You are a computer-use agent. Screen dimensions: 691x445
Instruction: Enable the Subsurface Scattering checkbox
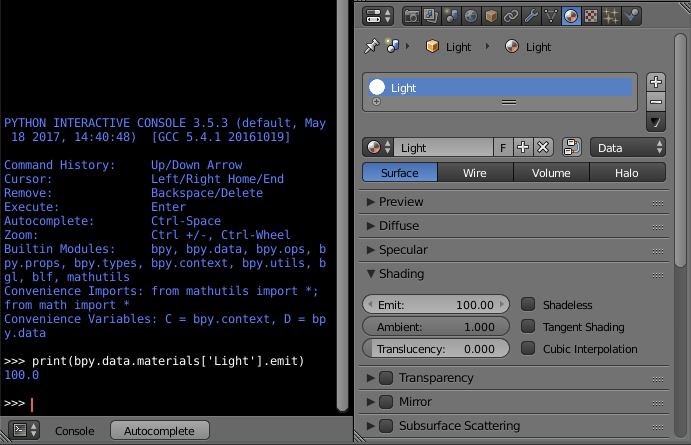(386, 426)
